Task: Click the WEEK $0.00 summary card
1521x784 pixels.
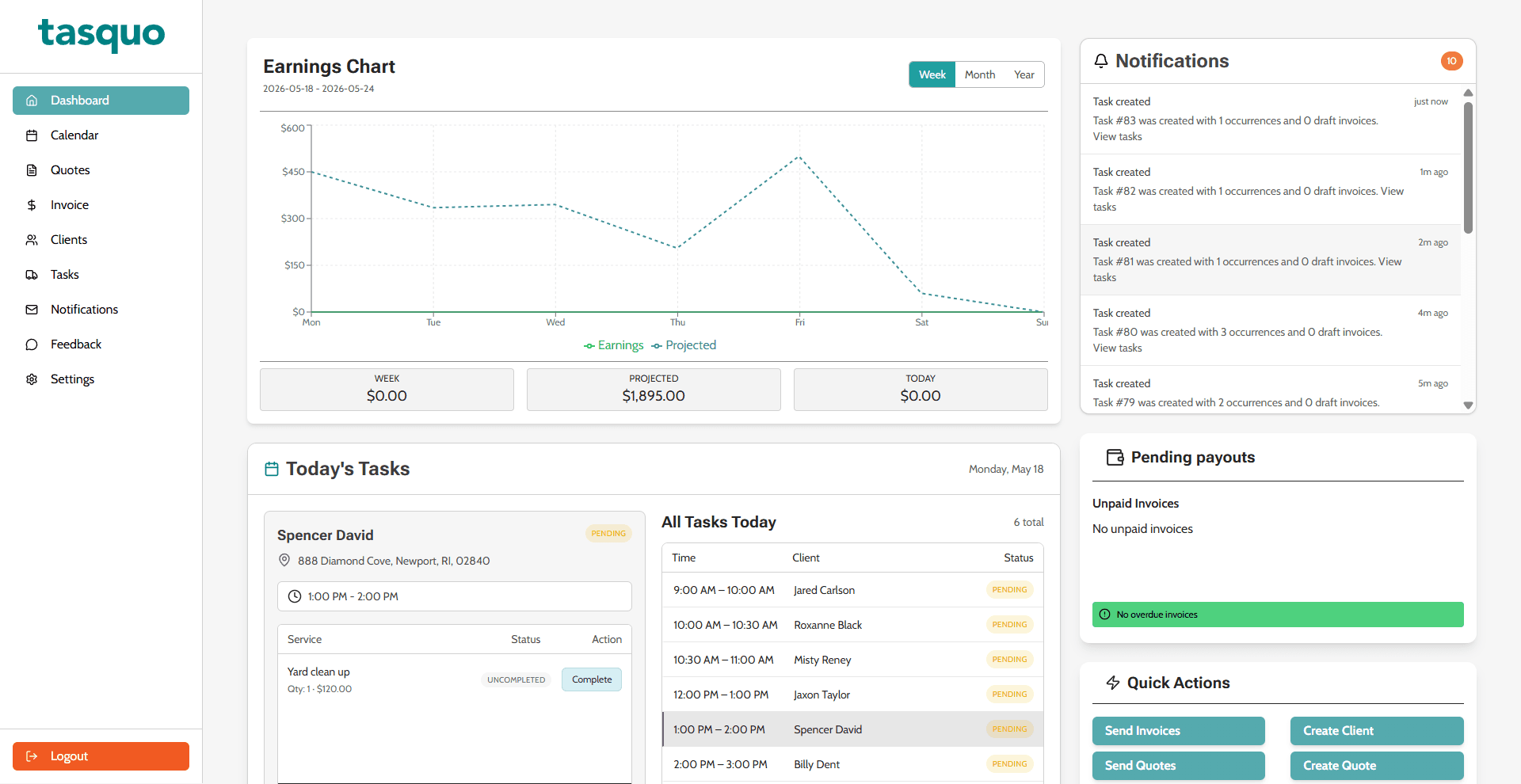Action: (x=387, y=390)
